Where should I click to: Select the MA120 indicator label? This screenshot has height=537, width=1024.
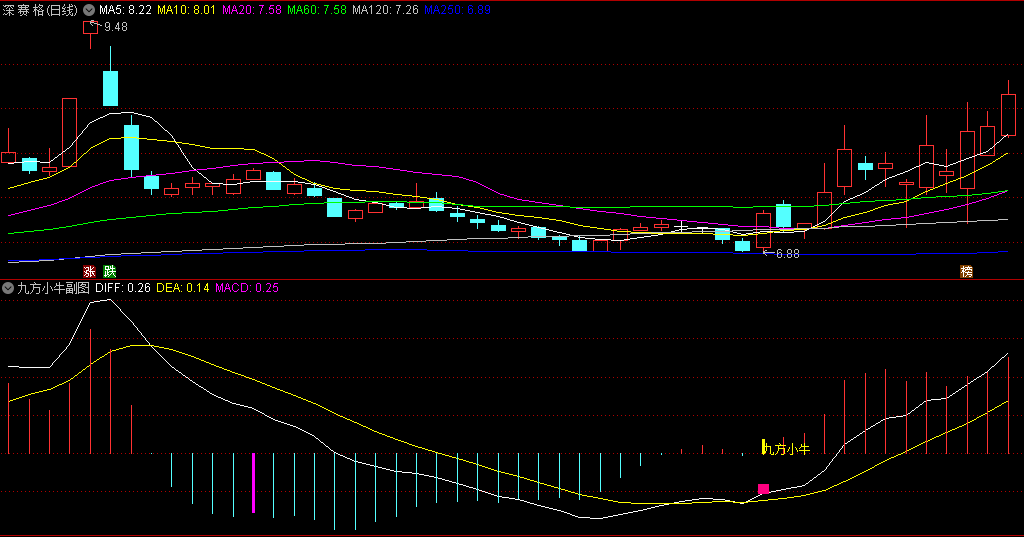point(386,9)
